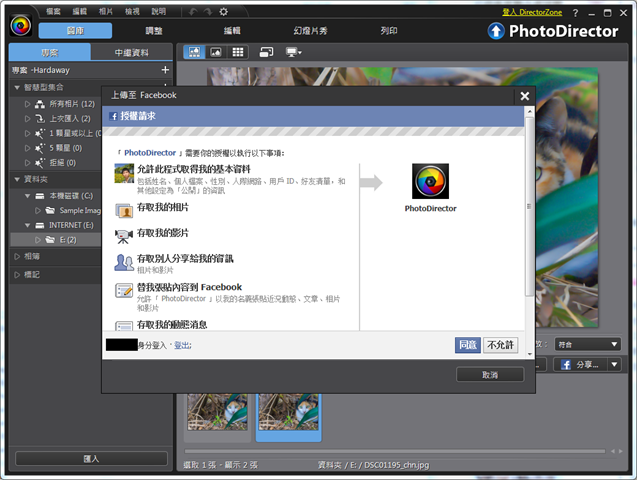This screenshot has height=480, width=637.
Task: Collapse the smart collections (智慧型集合) section
Action: pos(17,88)
